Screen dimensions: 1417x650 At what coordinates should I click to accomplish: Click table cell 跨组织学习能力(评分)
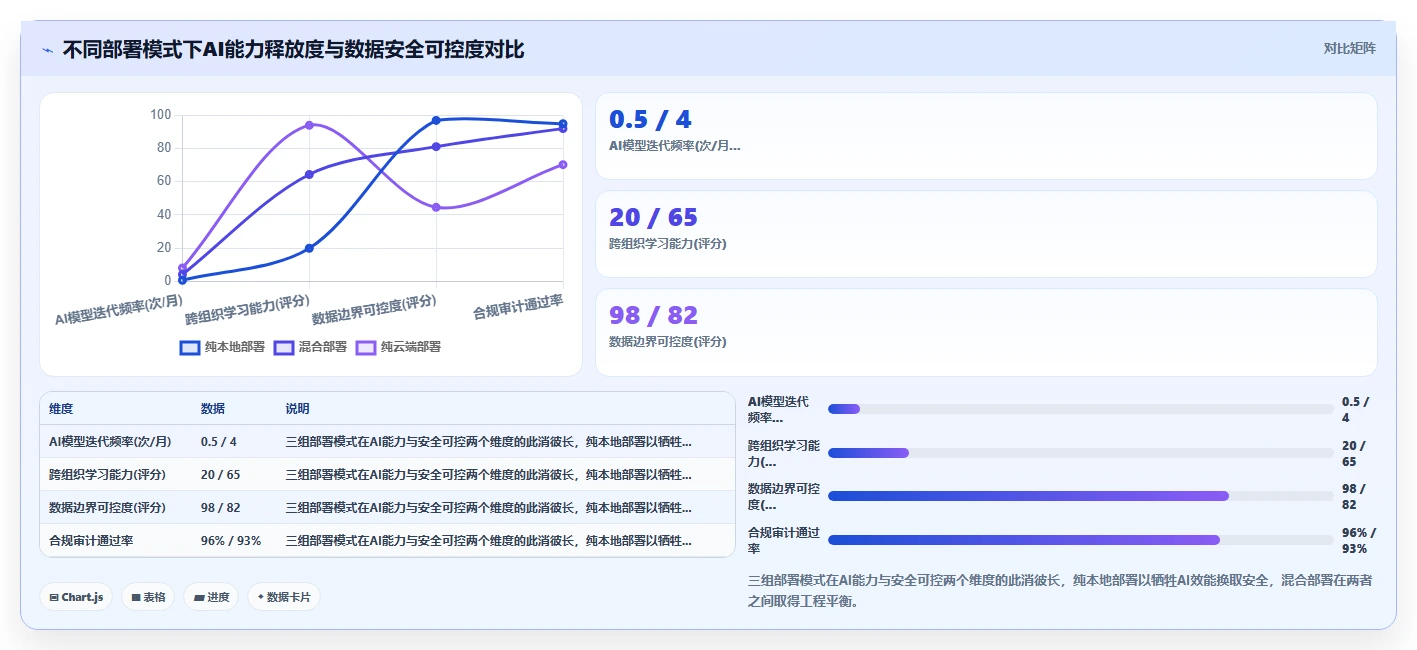coord(107,475)
